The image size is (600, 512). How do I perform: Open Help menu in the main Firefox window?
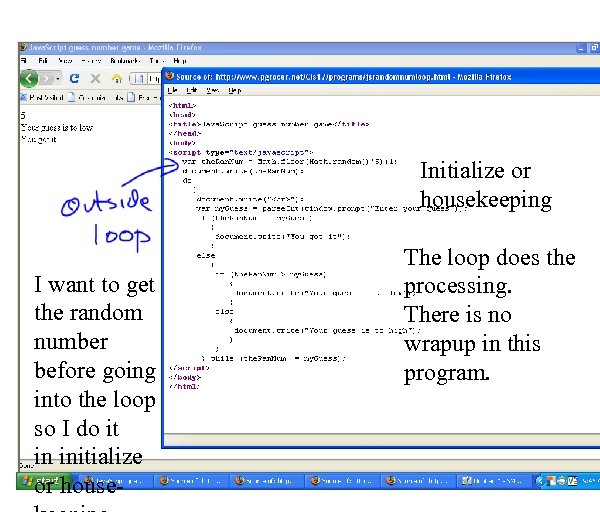click(x=180, y=60)
